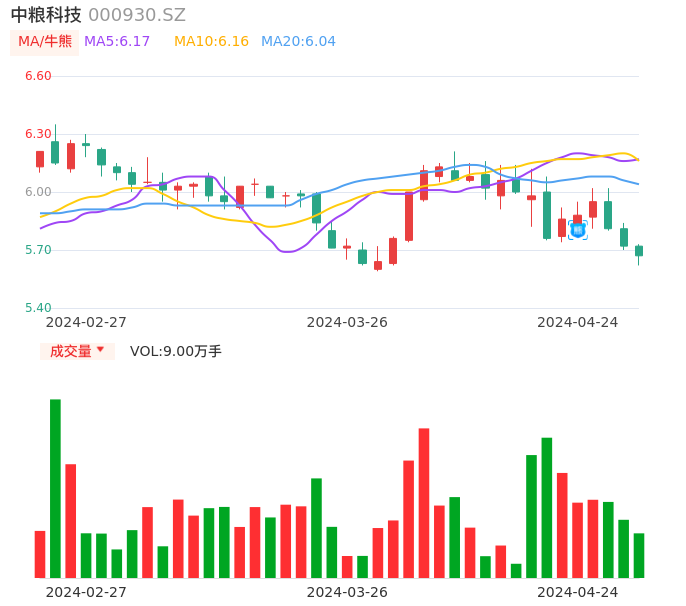Click the VOL:9.00万手 volume readout

pos(175,351)
